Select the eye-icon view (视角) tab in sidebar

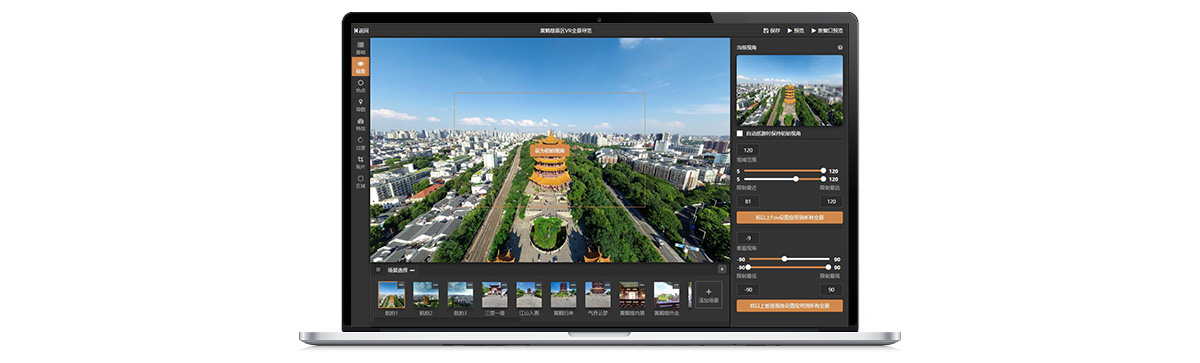360,66
